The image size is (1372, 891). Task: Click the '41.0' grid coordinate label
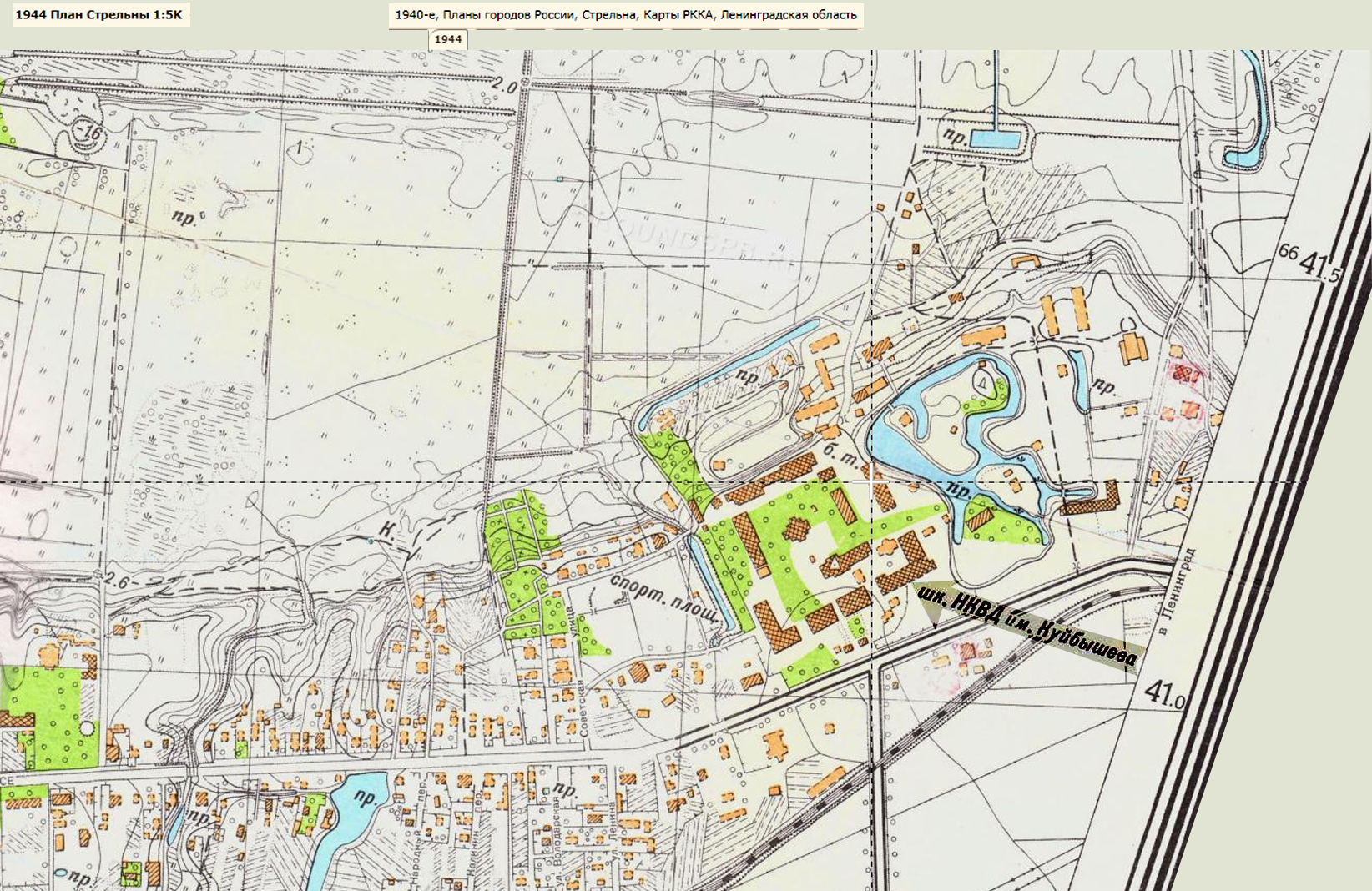[x=1164, y=693]
